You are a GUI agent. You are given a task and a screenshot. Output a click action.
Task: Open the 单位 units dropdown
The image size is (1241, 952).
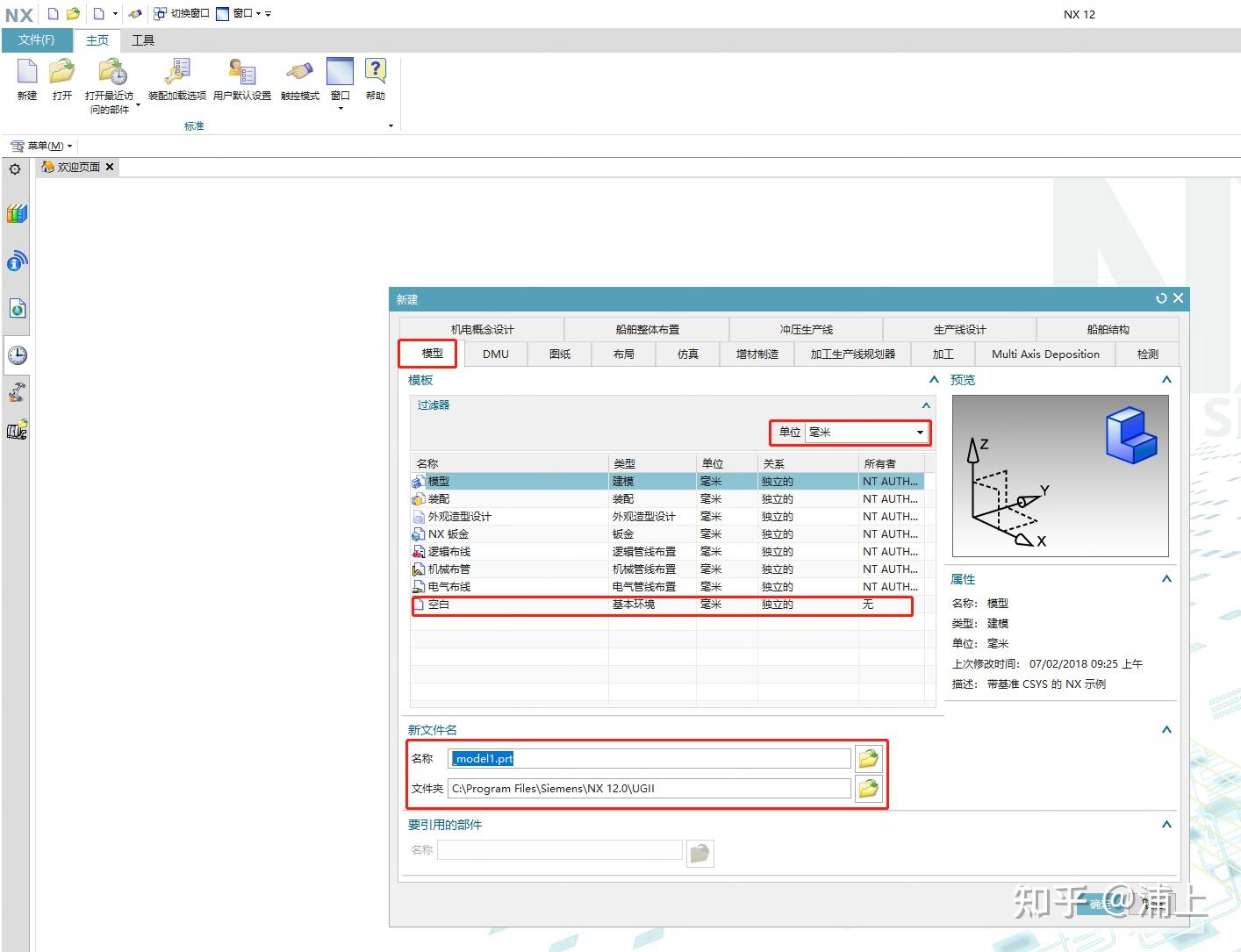(x=866, y=432)
